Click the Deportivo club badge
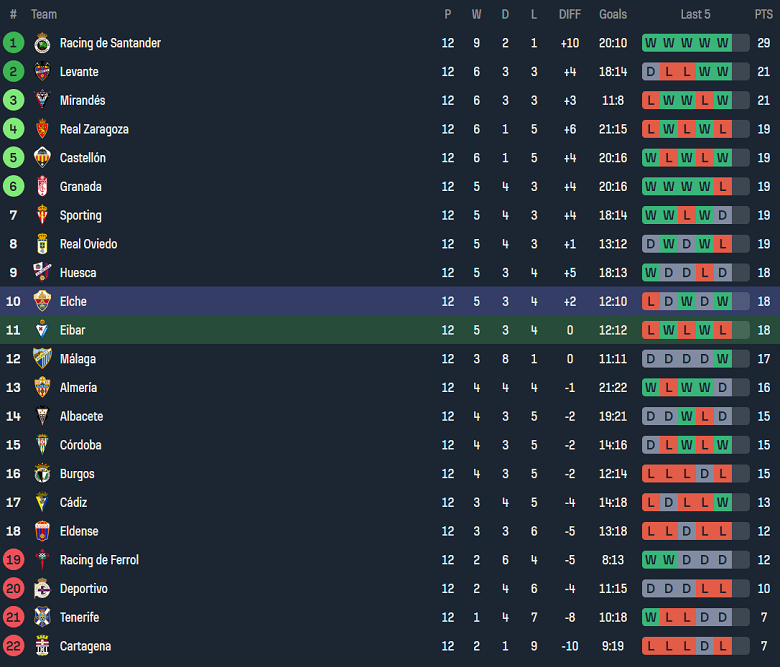780x667 pixels. click(x=42, y=589)
